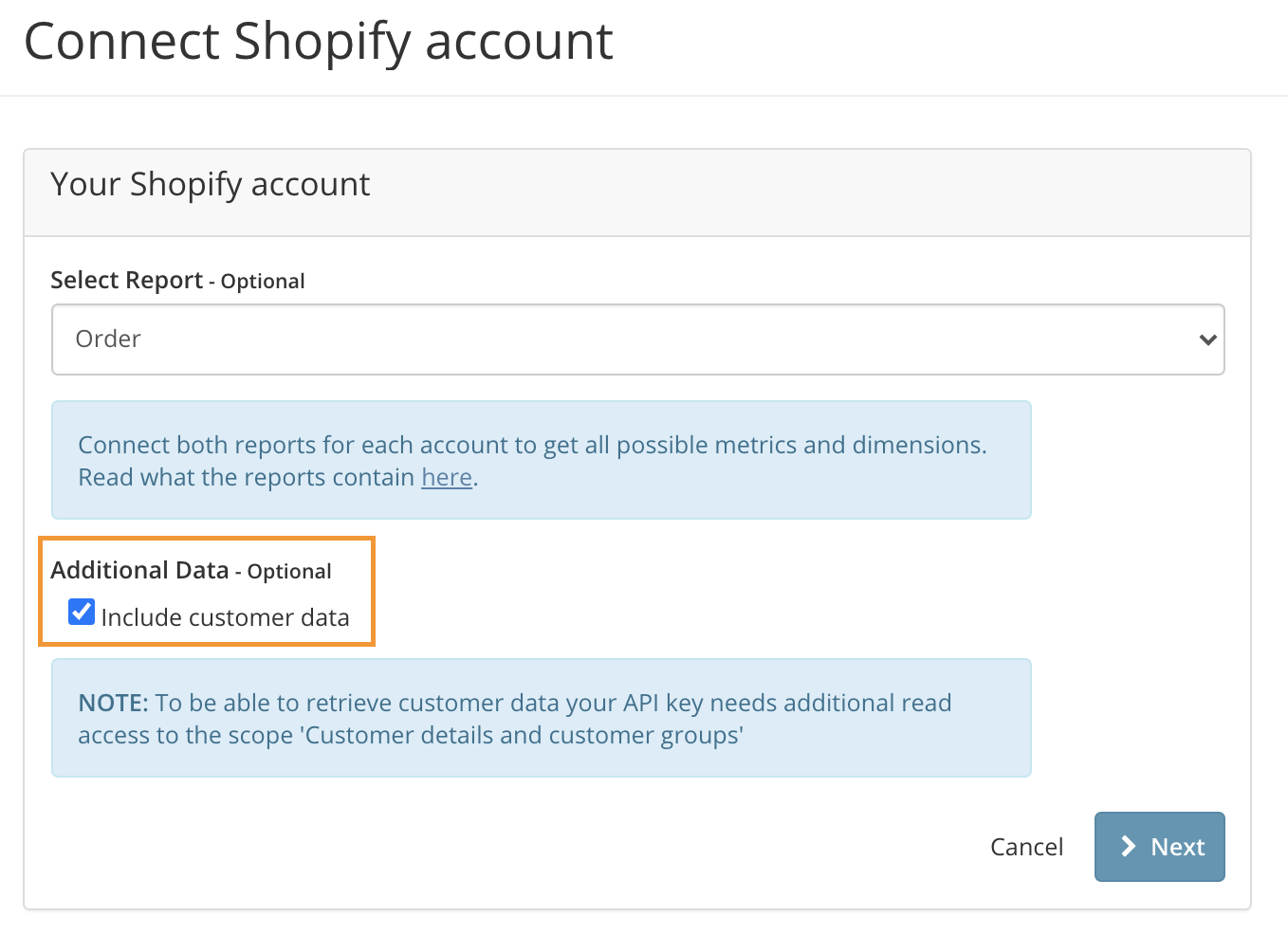The width and height of the screenshot is (1288, 935).
Task: Click the 'Connect Shopify account' page title
Action: (x=319, y=42)
